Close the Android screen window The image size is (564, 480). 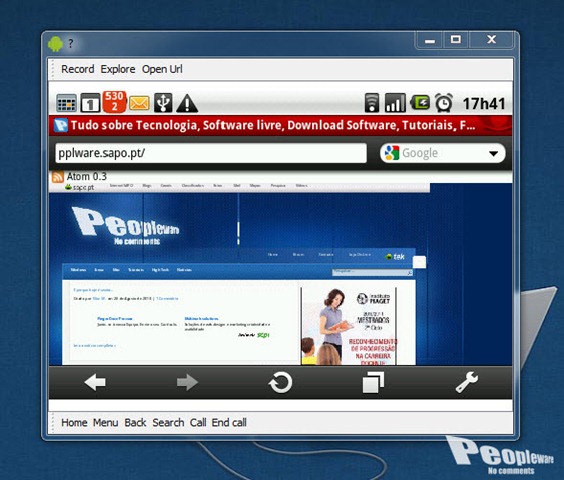click(x=491, y=39)
